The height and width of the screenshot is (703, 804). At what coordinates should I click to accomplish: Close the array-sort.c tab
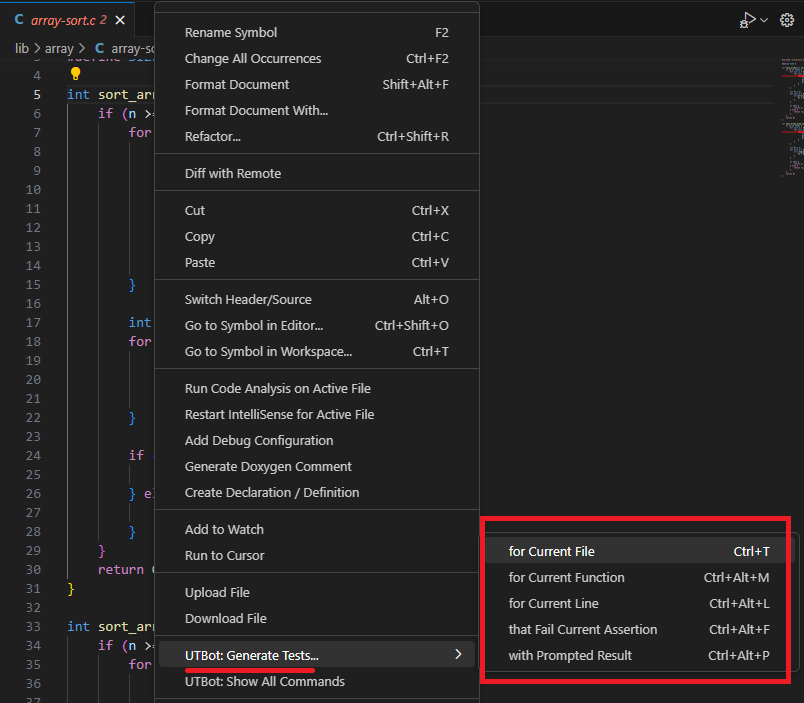tap(120, 20)
